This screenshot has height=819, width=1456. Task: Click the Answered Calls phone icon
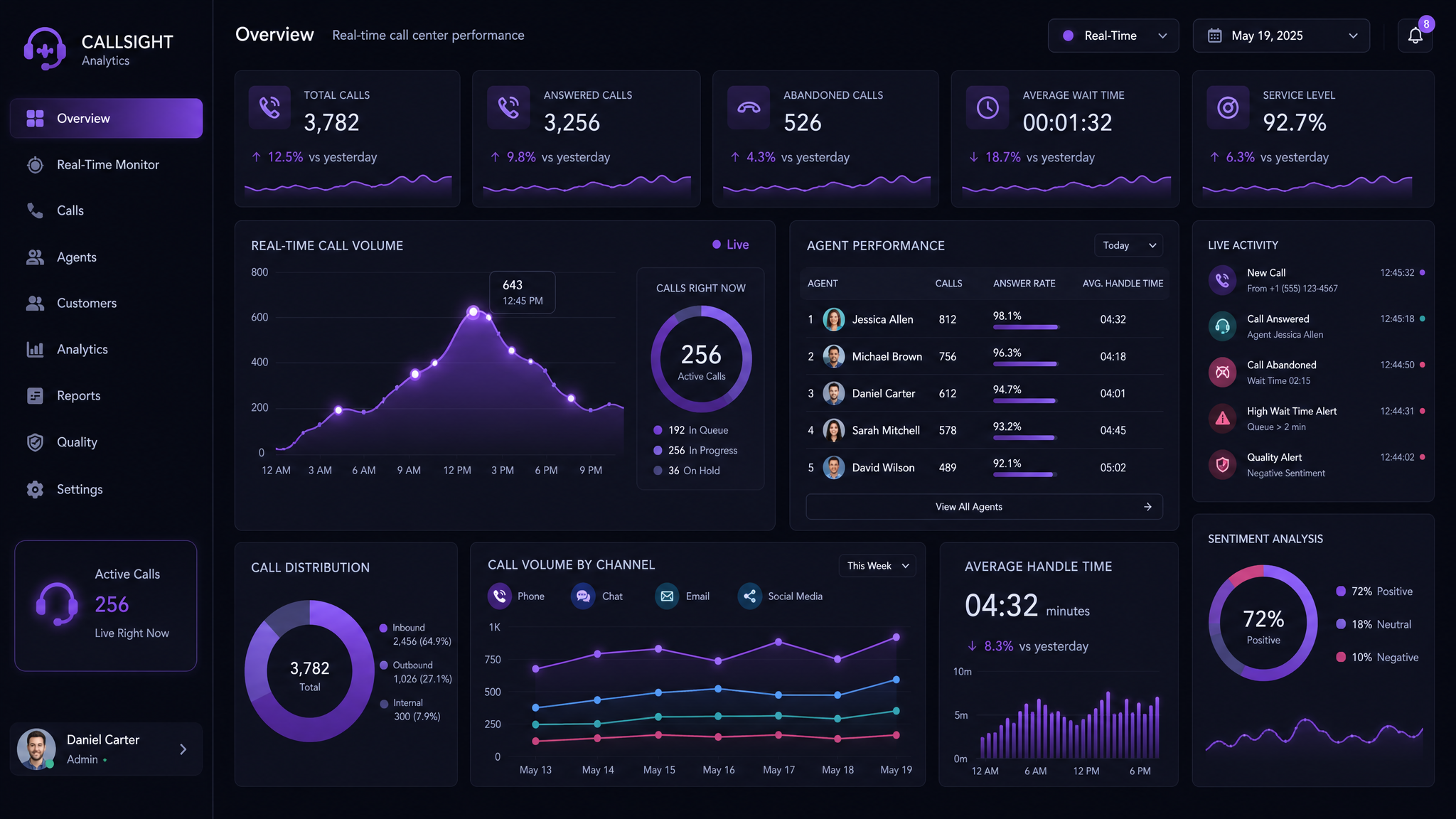pyautogui.click(x=508, y=107)
